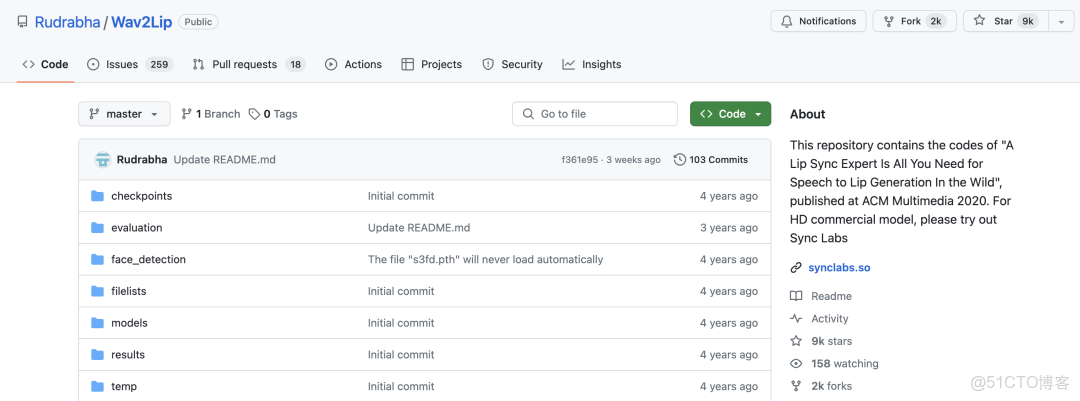This screenshot has width=1080, height=401.
Task: Open the repository Activity pulse link
Action: click(797, 319)
